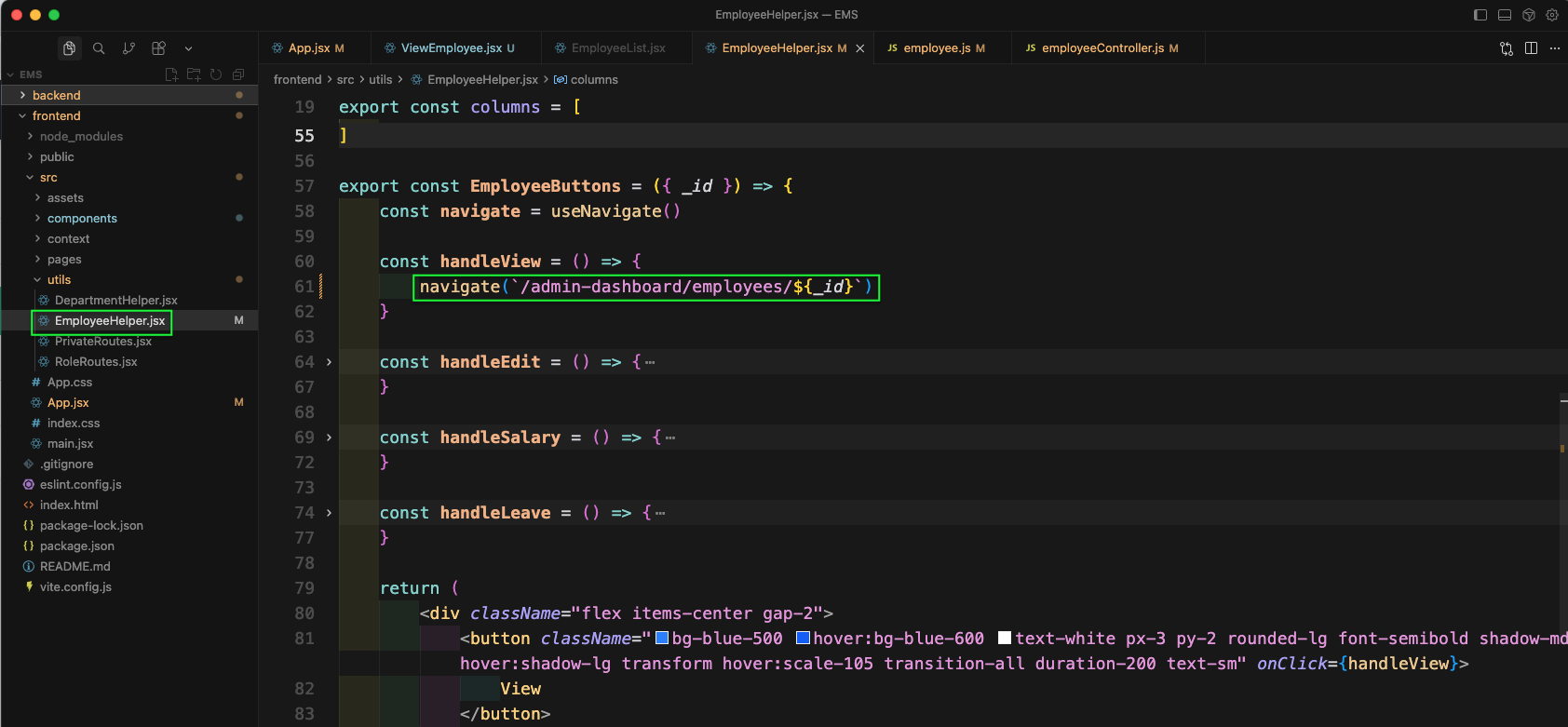Open README.md file

tap(128, 566)
